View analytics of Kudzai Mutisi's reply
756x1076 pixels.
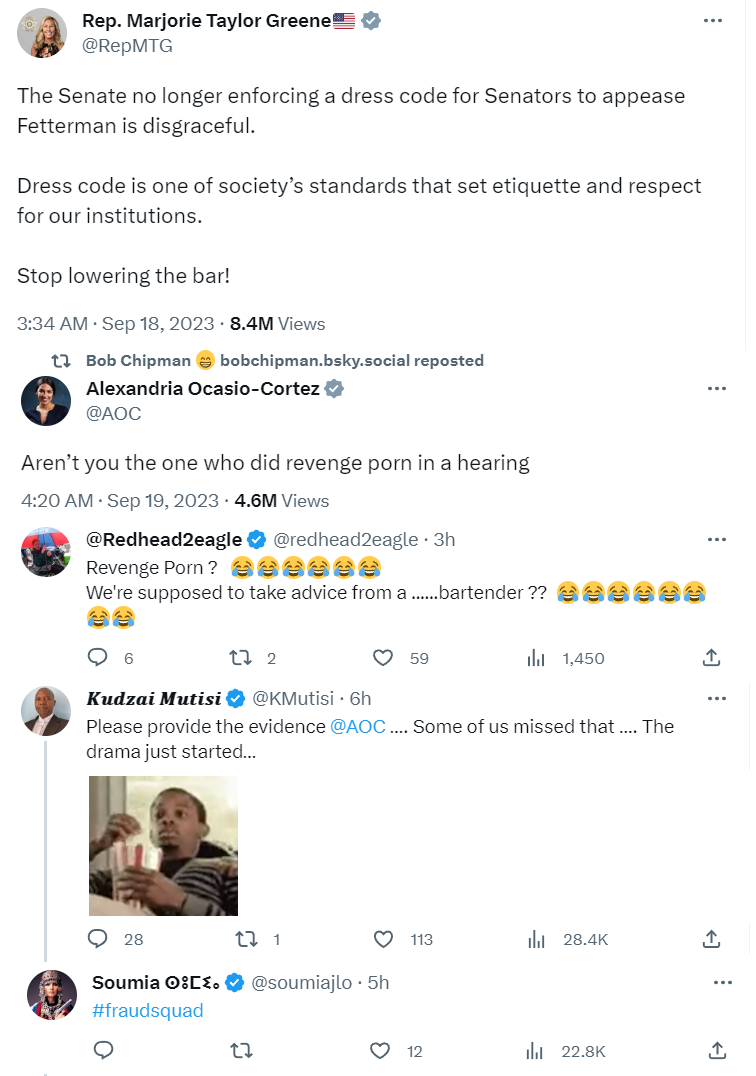point(536,939)
